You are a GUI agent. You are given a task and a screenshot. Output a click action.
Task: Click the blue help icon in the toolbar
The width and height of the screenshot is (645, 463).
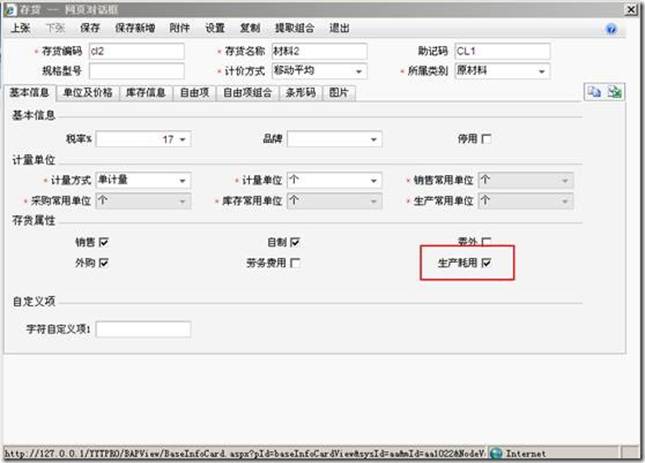point(611,30)
